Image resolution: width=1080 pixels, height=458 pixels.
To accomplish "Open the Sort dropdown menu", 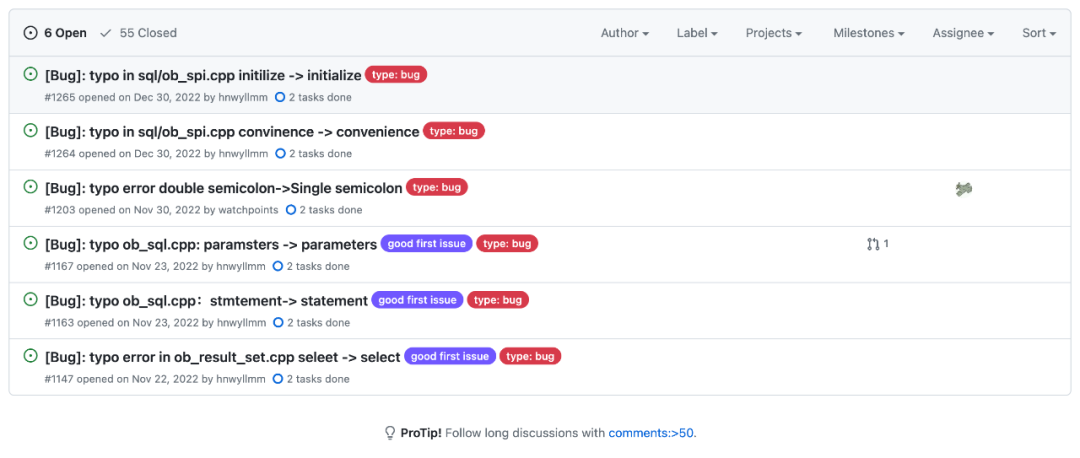I will tap(1039, 33).
